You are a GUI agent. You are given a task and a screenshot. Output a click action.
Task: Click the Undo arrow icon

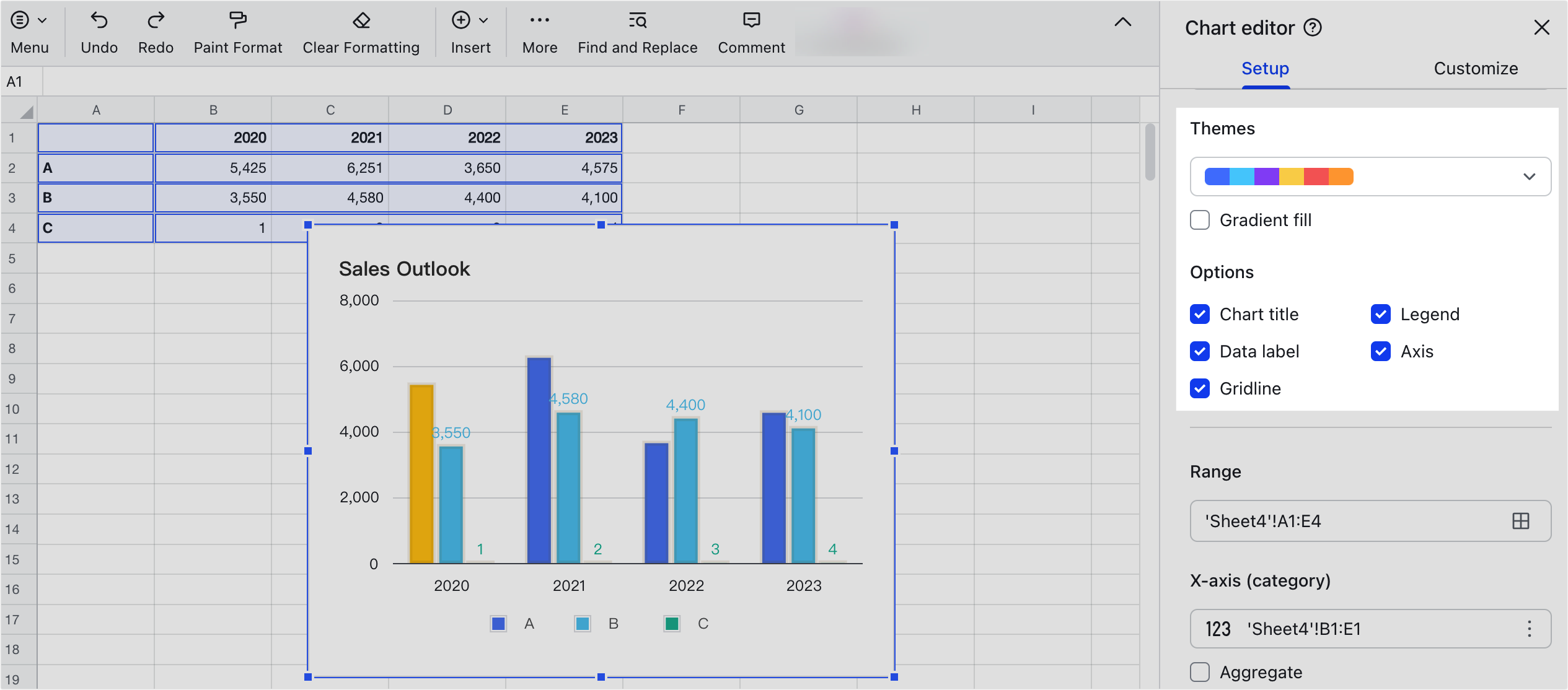tap(99, 20)
